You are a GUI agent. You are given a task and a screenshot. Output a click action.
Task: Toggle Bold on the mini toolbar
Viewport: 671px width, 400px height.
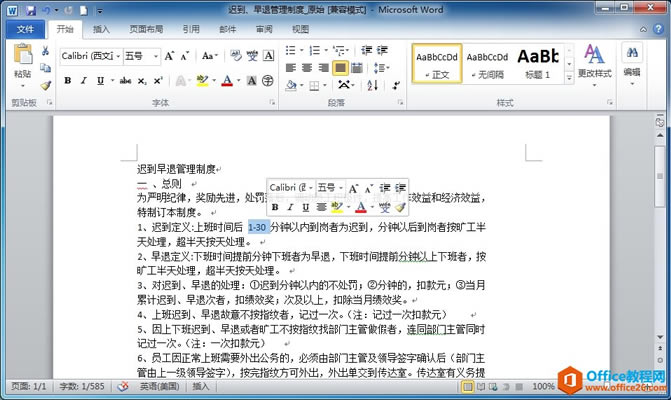[275, 207]
